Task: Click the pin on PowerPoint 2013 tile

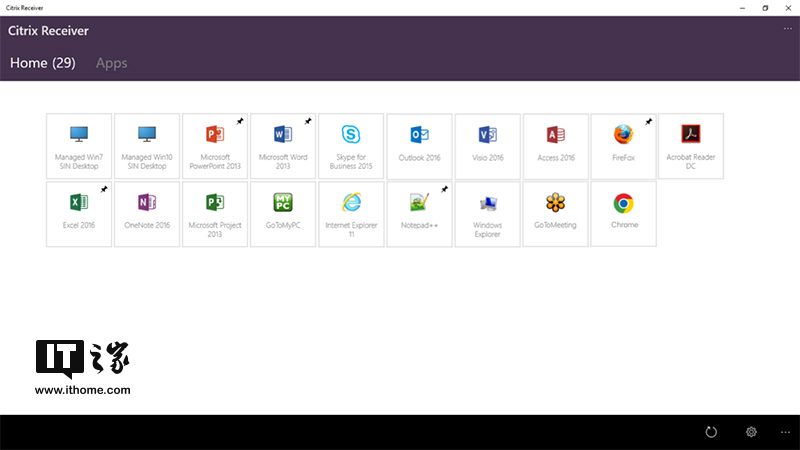Action: click(x=240, y=121)
